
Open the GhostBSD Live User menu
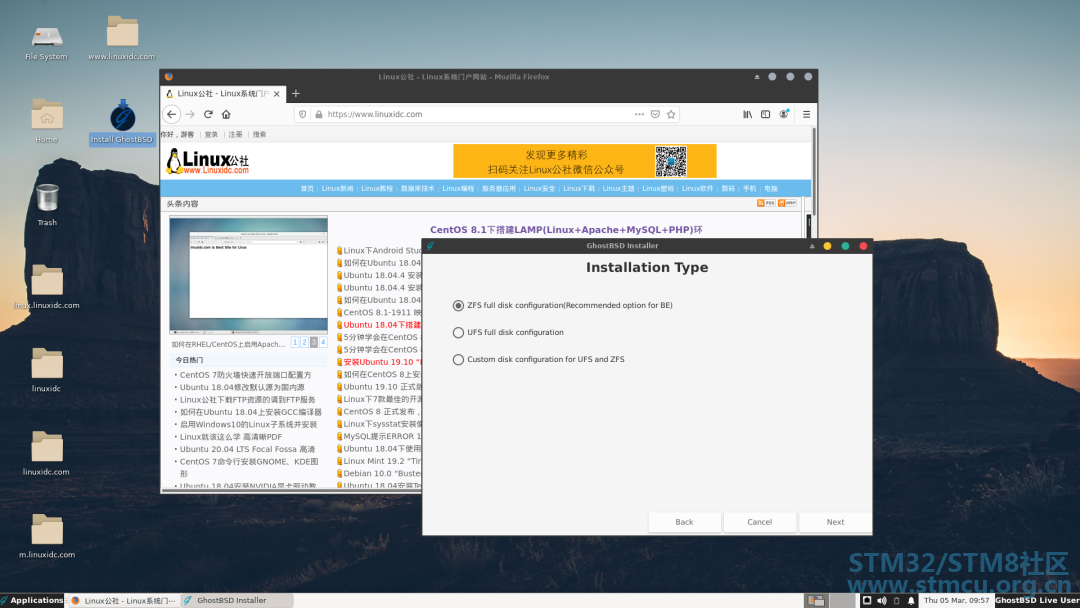point(1037,600)
